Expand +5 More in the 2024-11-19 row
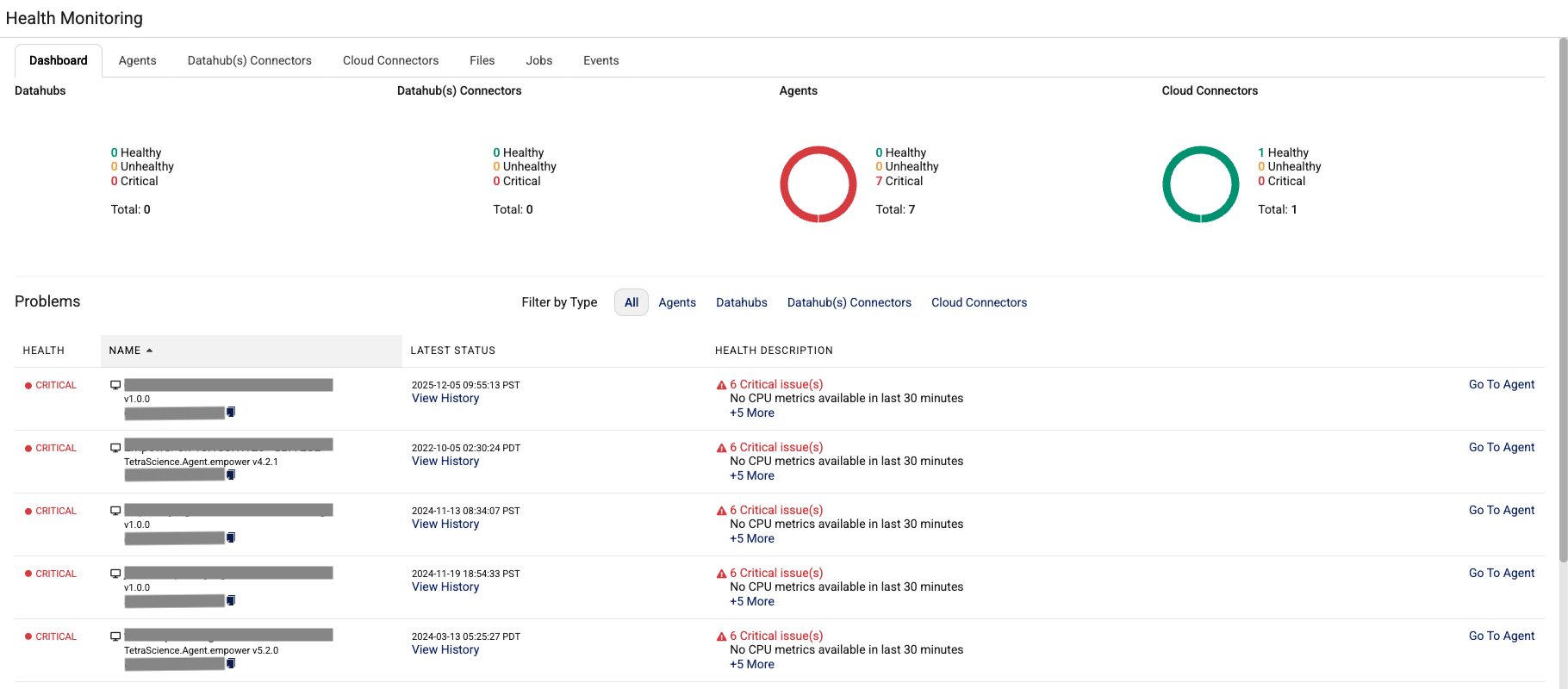 coord(752,601)
